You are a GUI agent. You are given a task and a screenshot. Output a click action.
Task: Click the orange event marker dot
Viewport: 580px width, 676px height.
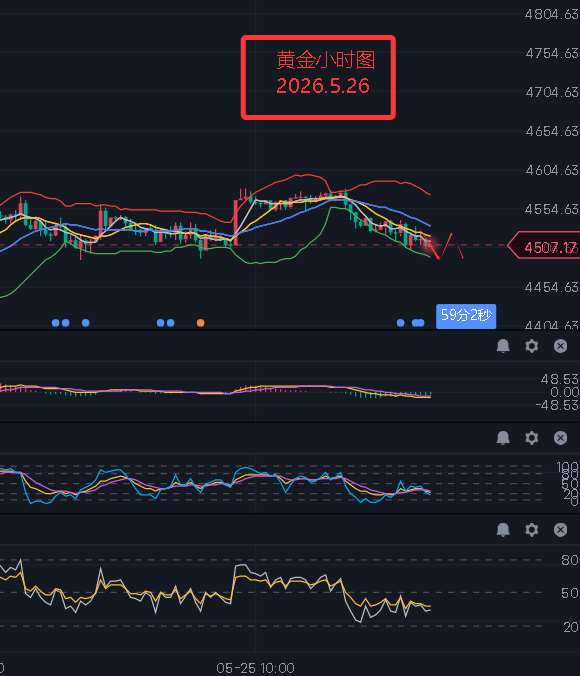pyautogui.click(x=201, y=322)
